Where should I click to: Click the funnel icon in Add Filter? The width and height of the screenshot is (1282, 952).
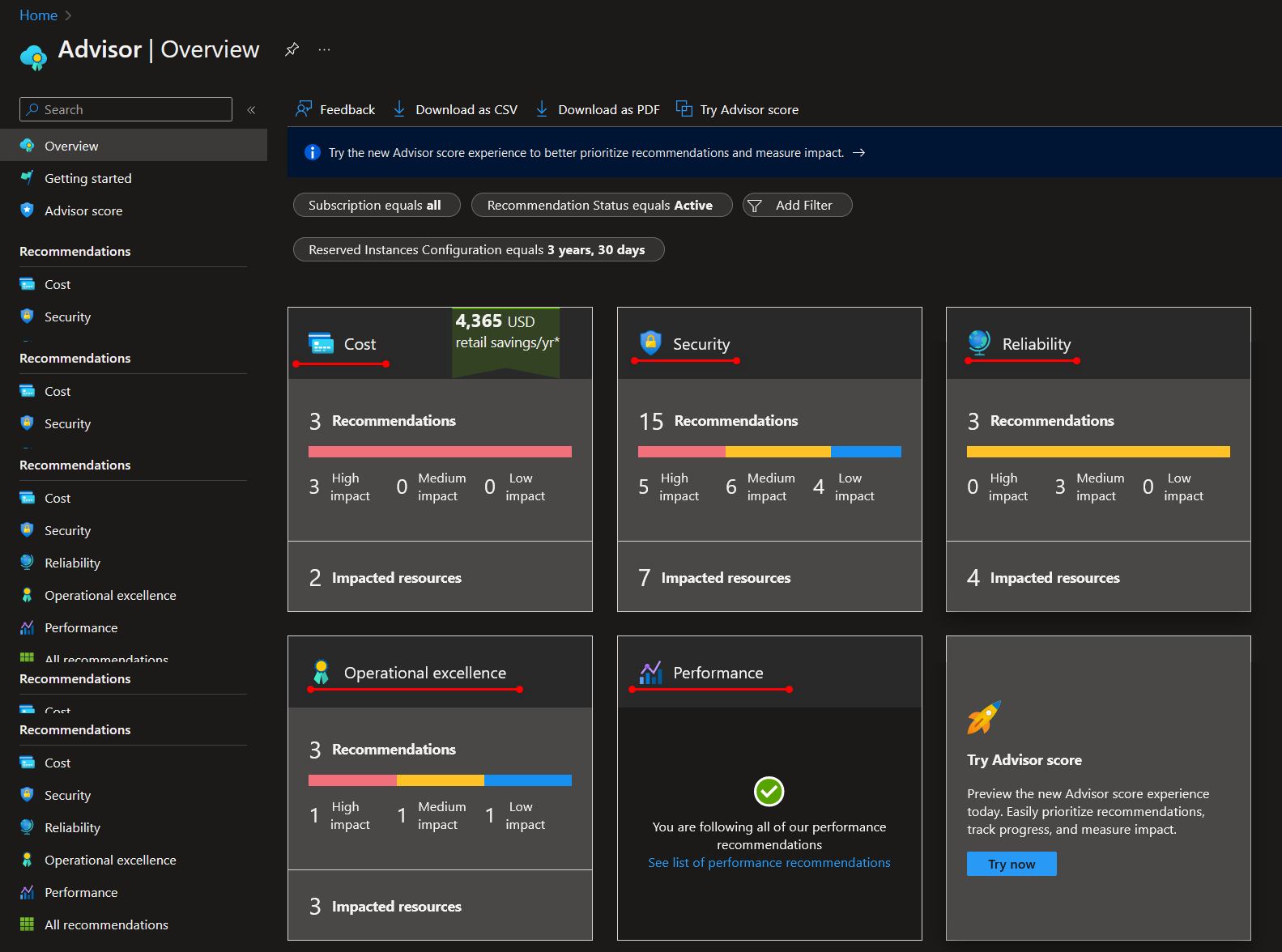point(754,206)
